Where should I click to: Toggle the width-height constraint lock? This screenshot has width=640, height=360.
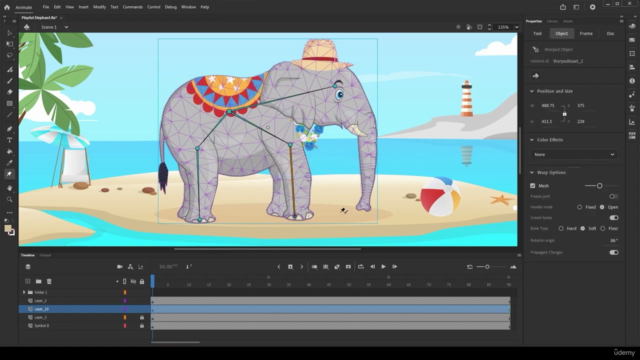pos(564,113)
